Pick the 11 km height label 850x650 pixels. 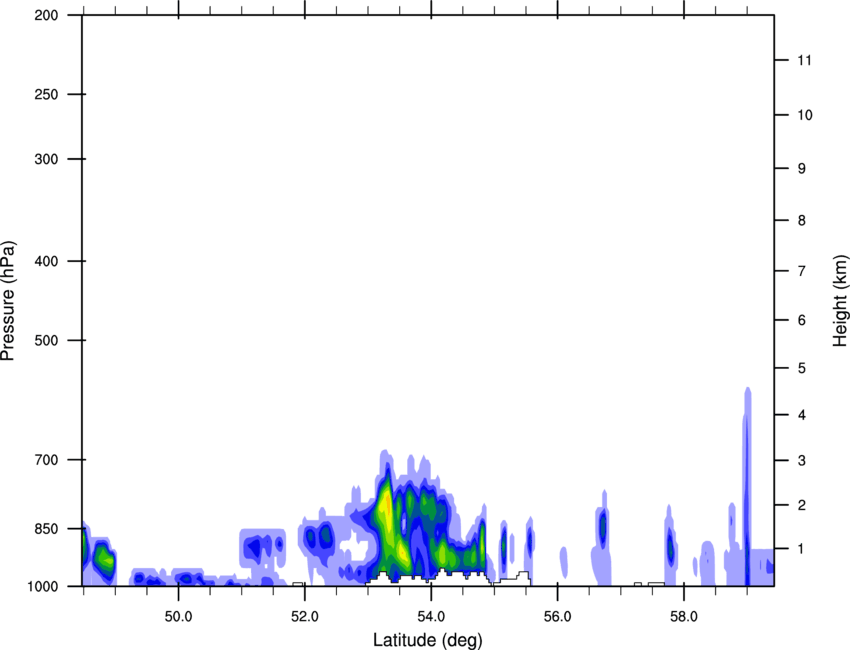(x=804, y=60)
